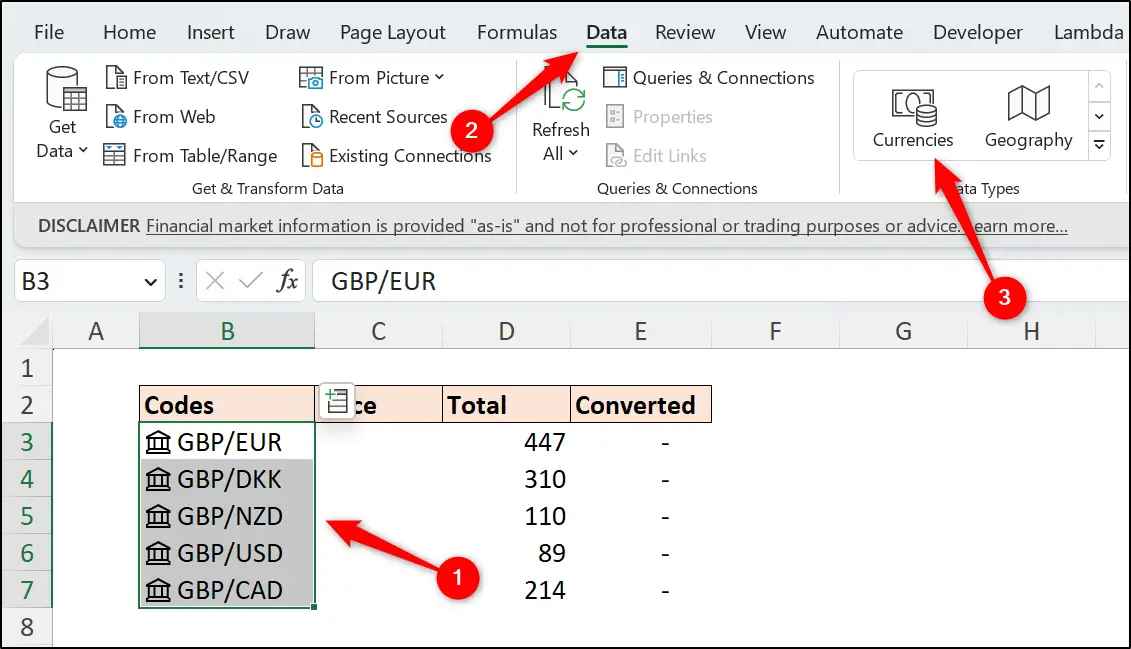The width and height of the screenshot is (1131, 649).
Task: Click into the formula bar with GBP/EUR
Action: coord(721,281)
